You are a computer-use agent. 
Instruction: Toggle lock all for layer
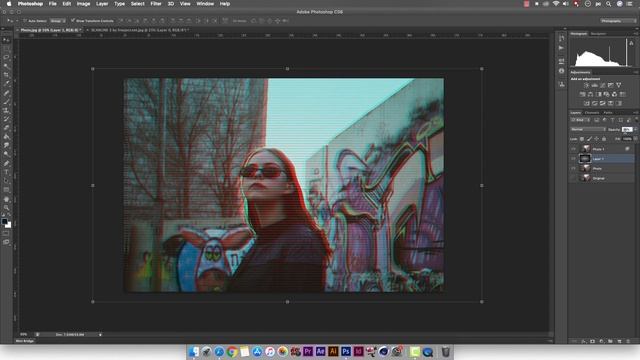click(604, 139)
